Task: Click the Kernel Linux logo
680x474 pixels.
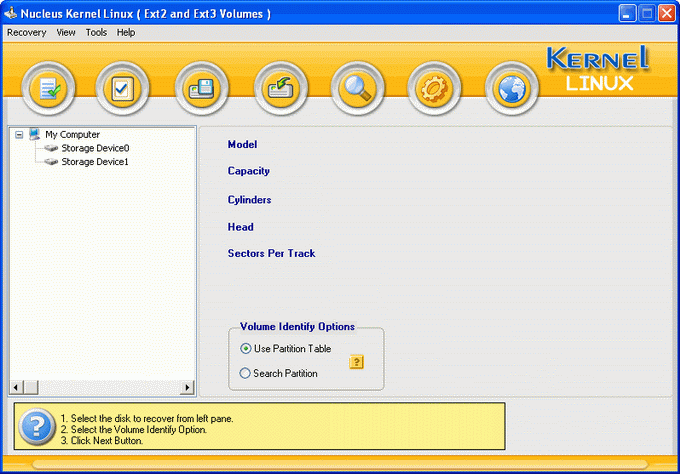Action: [598, 69]
